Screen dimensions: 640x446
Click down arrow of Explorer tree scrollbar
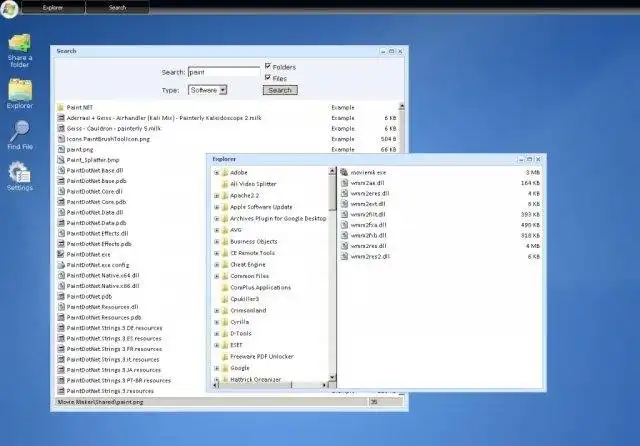click(332, 377)
